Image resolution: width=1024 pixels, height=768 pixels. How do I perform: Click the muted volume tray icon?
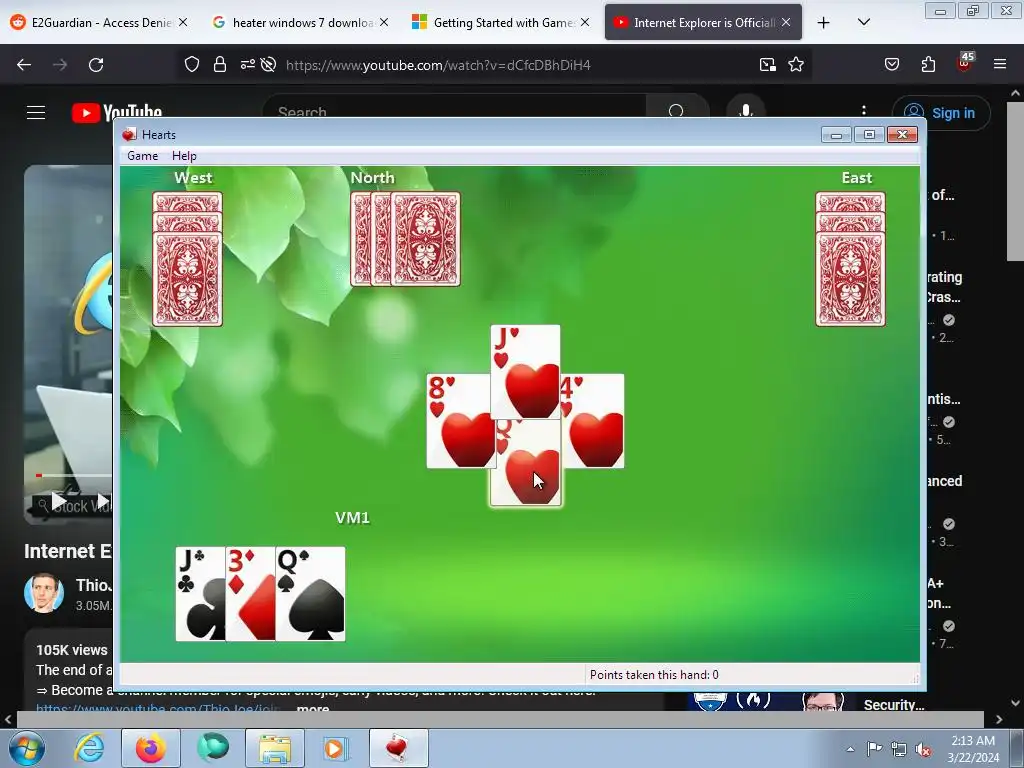(923, 749)
